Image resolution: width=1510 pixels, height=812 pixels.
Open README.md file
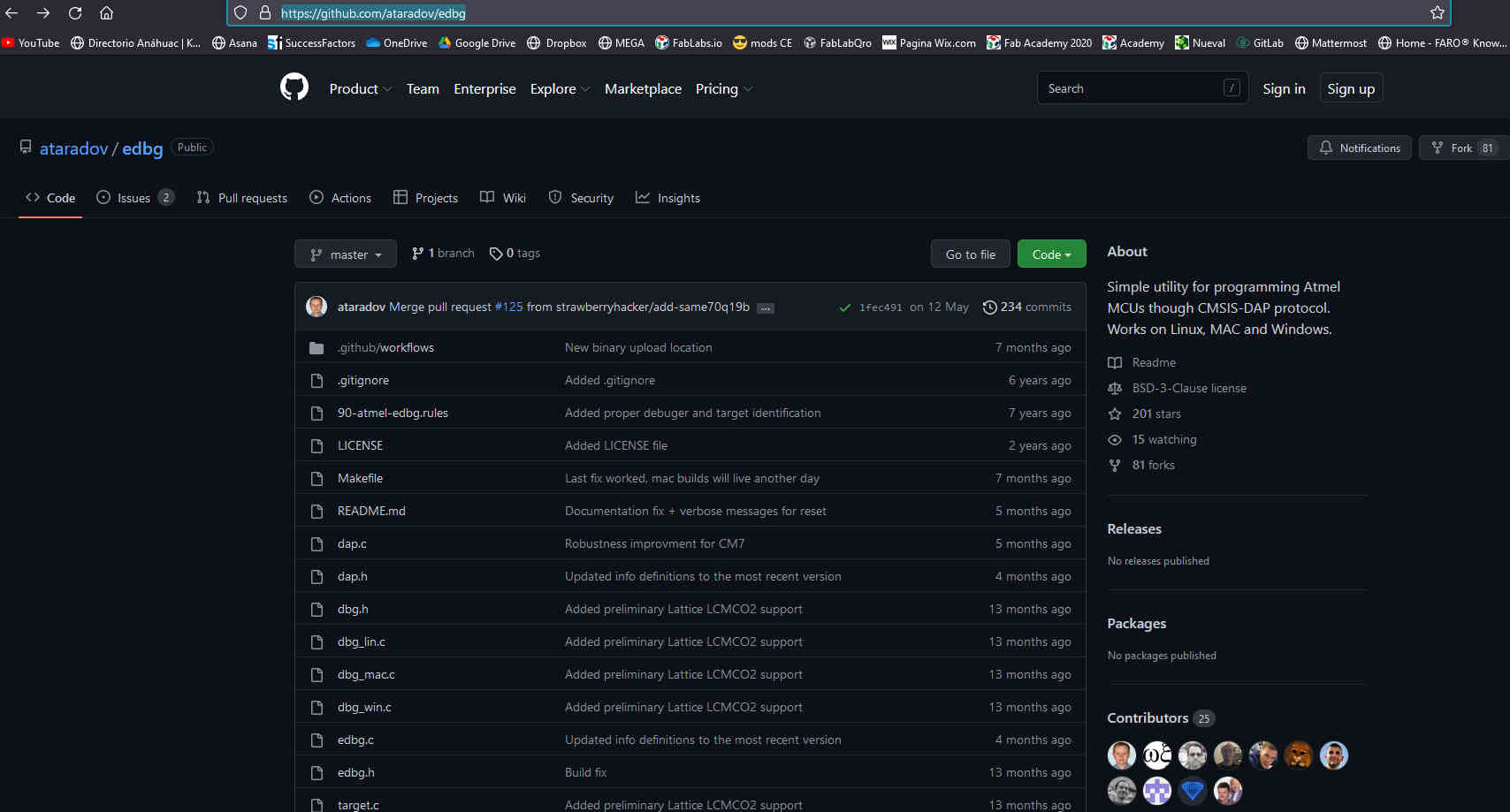tap(371, 511)
